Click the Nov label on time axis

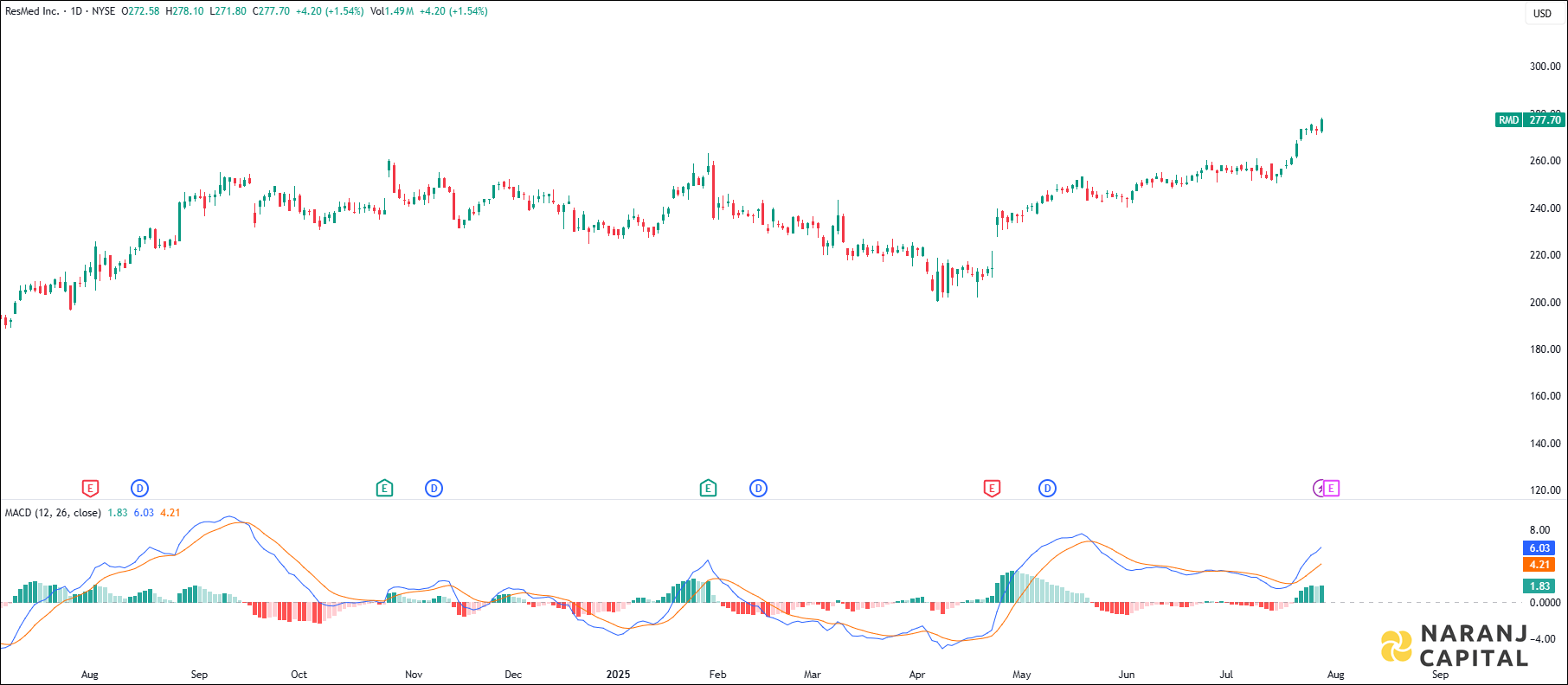pyautogui.click(x=414, y=675)
